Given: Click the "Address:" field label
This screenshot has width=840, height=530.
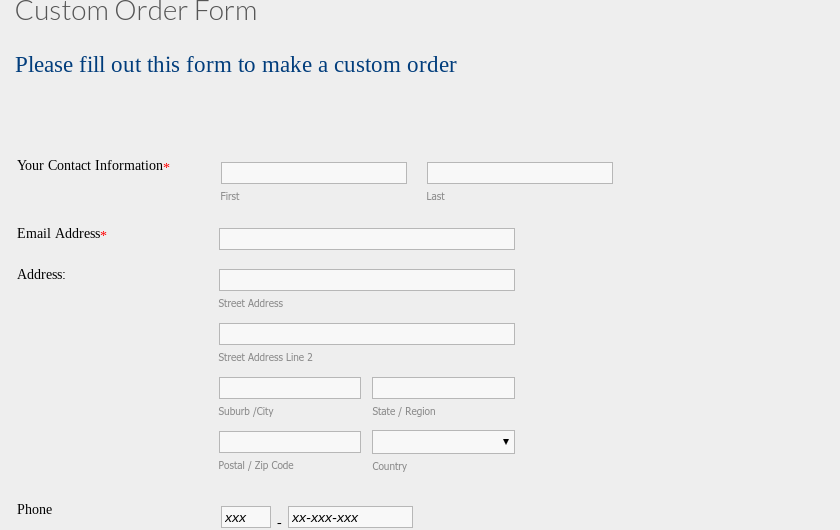Looking at the screenshot, I should pos(41,275).
